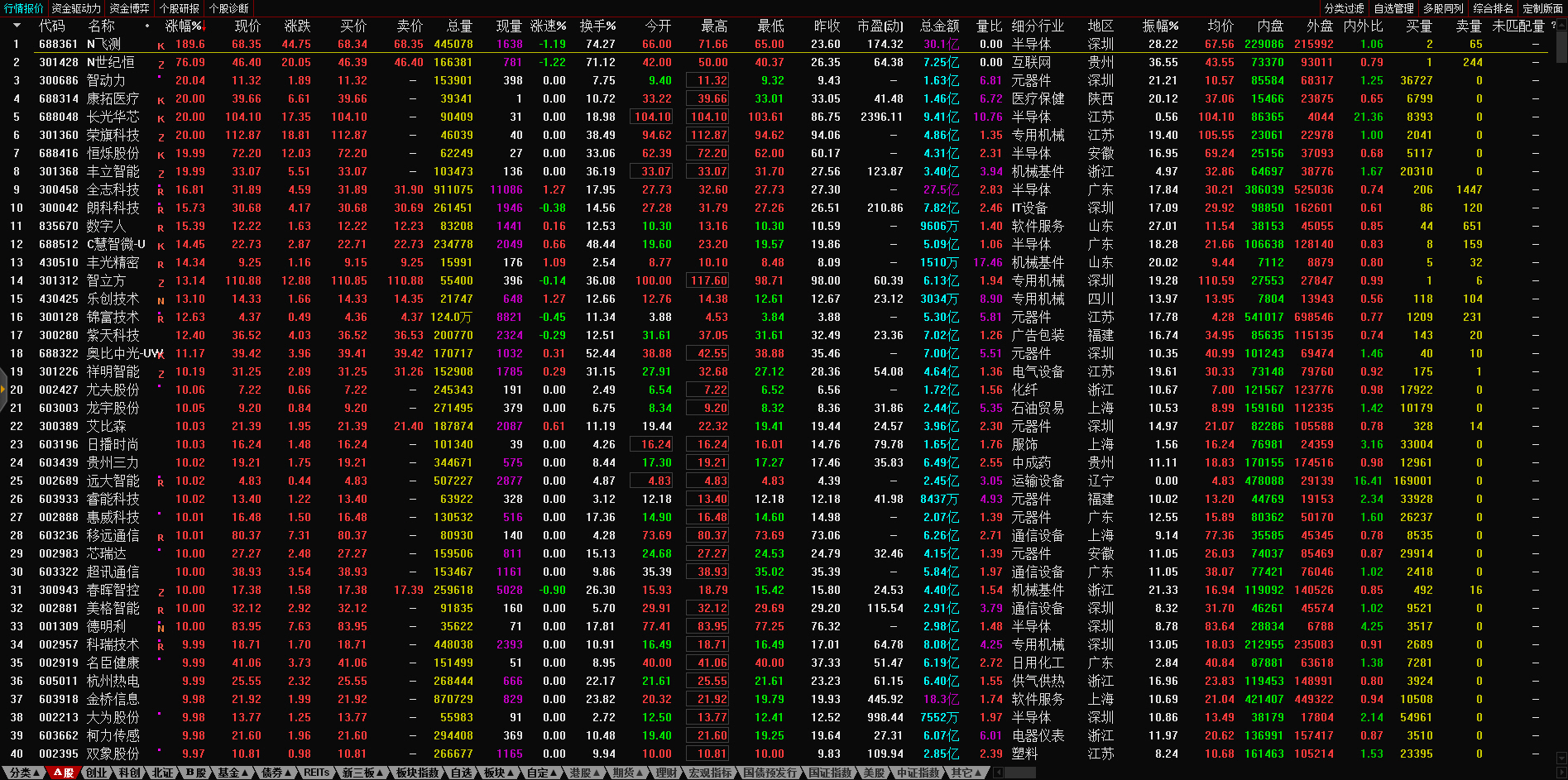The height and width of the screenshot is (780, 1568).
Task: Click the R marker beside 全志科技
Action: (x=161, y=191)
